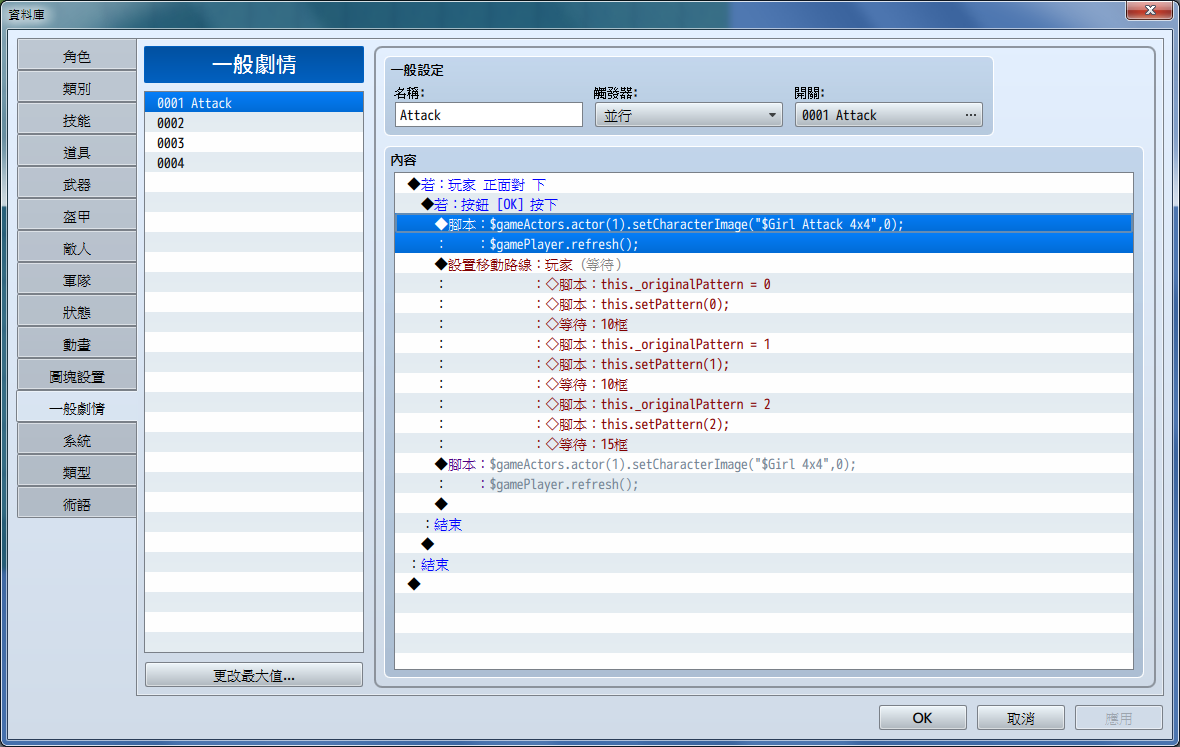Select common event 0001 Attack in list

tap(254, 103)
